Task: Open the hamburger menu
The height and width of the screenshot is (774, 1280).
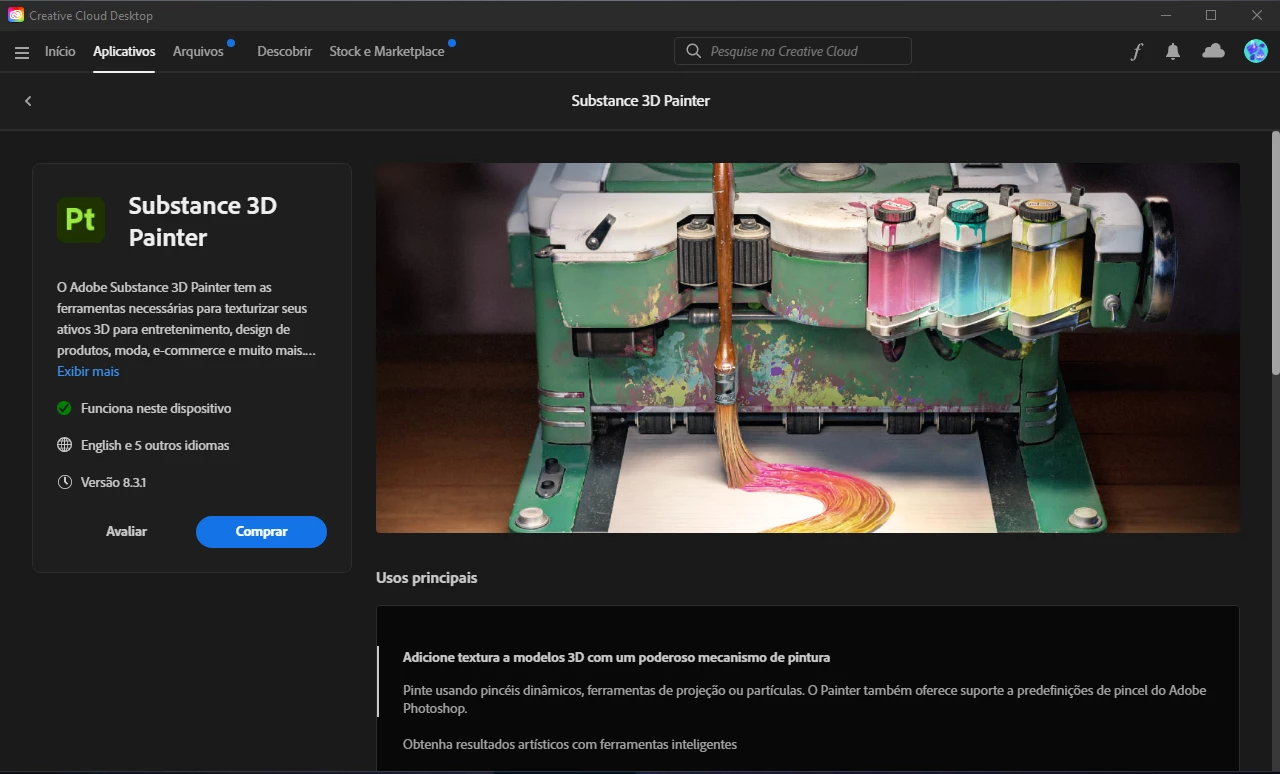Action: pos(22,52)
